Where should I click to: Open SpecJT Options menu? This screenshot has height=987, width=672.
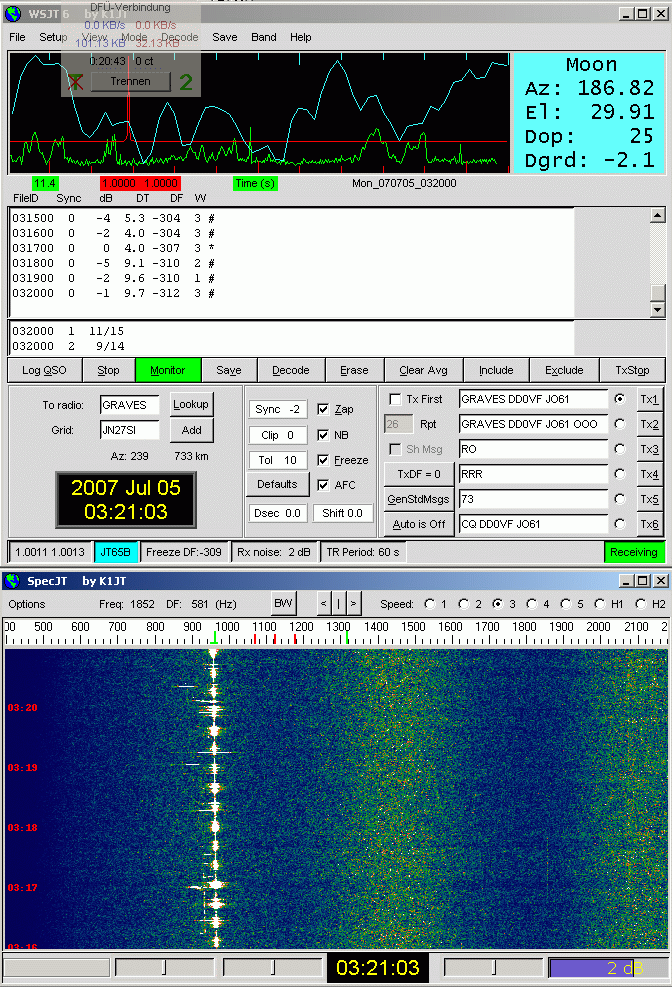point(27,604)
